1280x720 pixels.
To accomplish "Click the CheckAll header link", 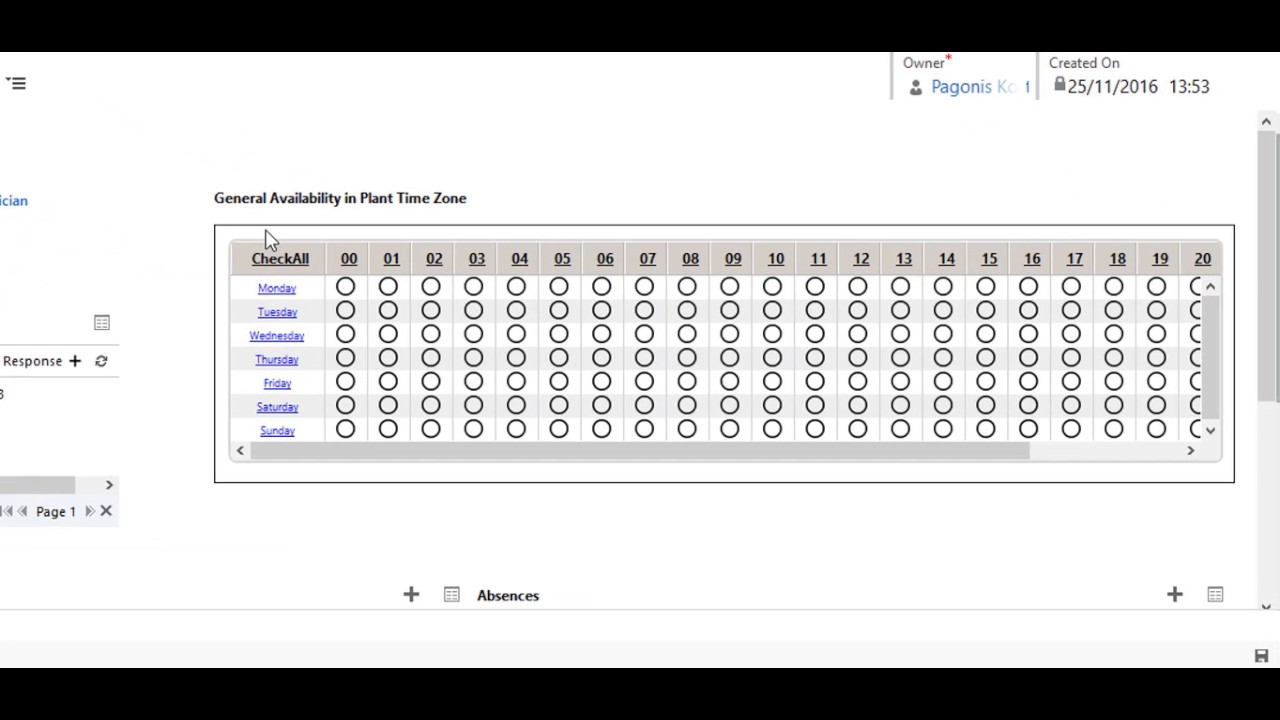I will point(280,259).
